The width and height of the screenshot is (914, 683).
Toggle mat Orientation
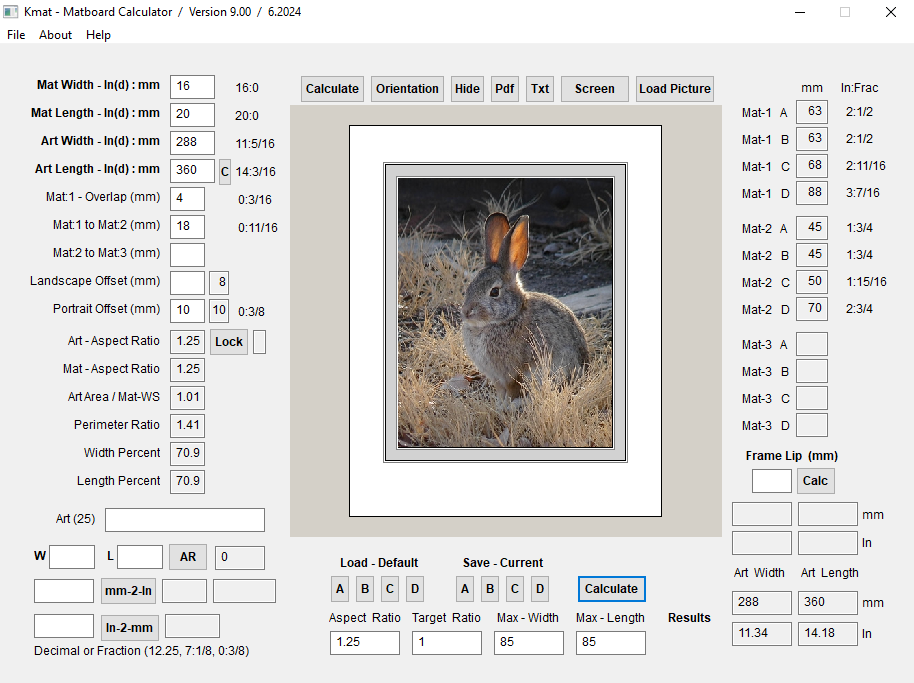[407, 89]
